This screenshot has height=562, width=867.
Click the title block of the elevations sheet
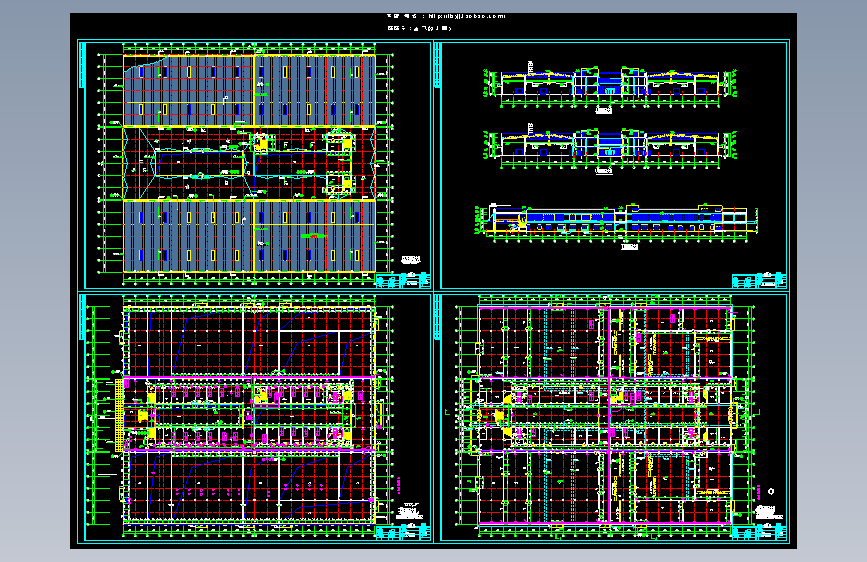[759, 280]
